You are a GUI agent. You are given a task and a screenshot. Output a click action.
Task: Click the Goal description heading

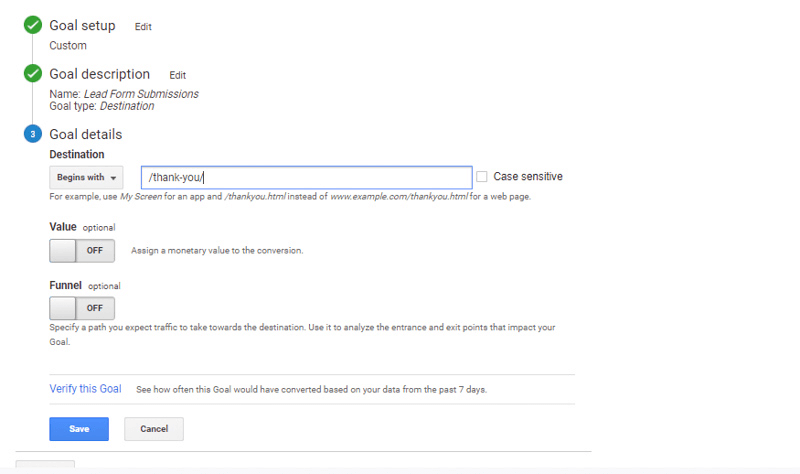coord(99,75)
